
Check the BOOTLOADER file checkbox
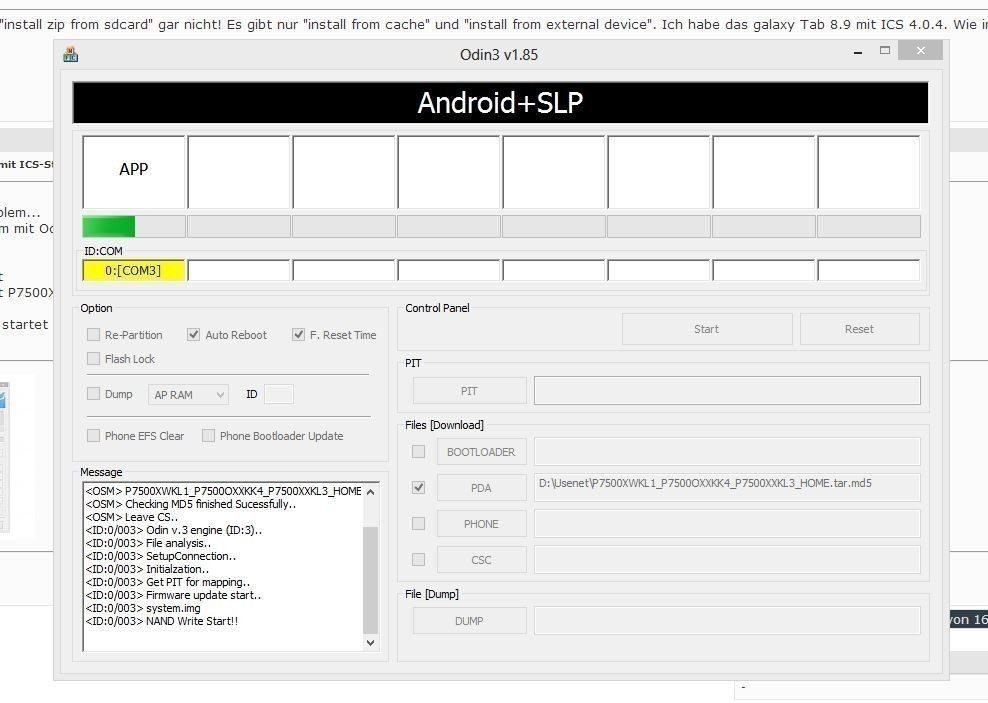(x=418, y=452)
